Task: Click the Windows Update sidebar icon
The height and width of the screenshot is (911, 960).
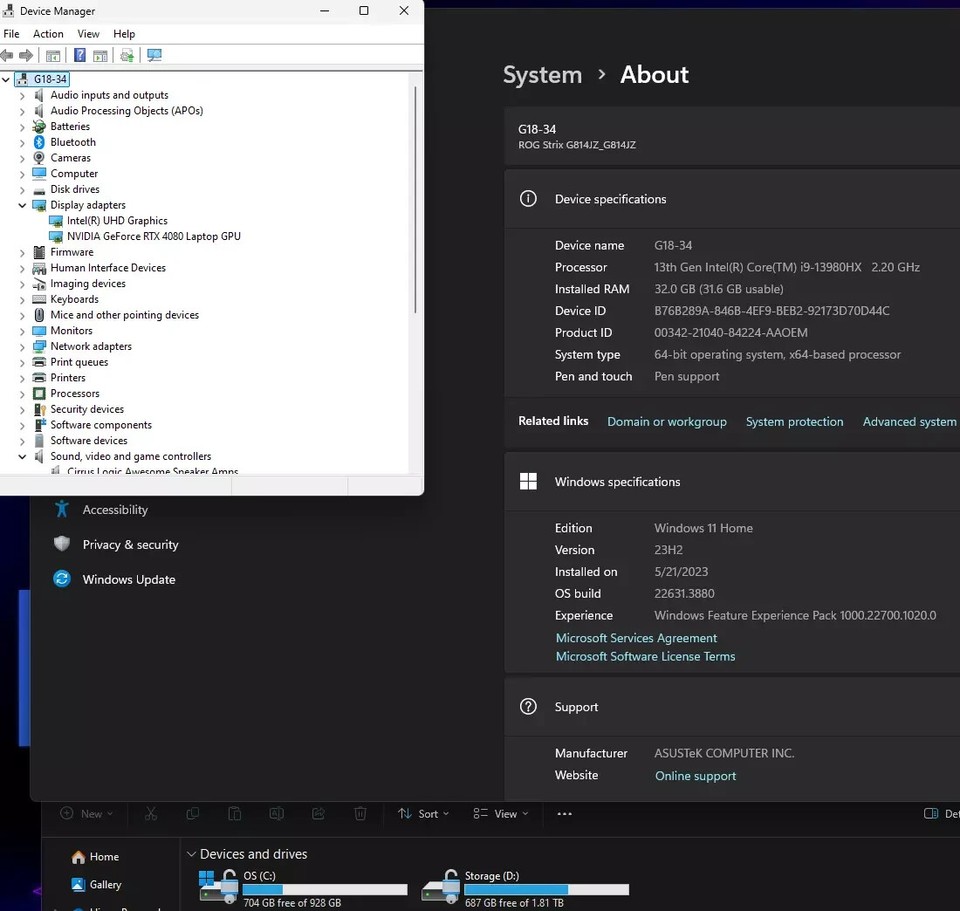Action: tap(62, 579)
